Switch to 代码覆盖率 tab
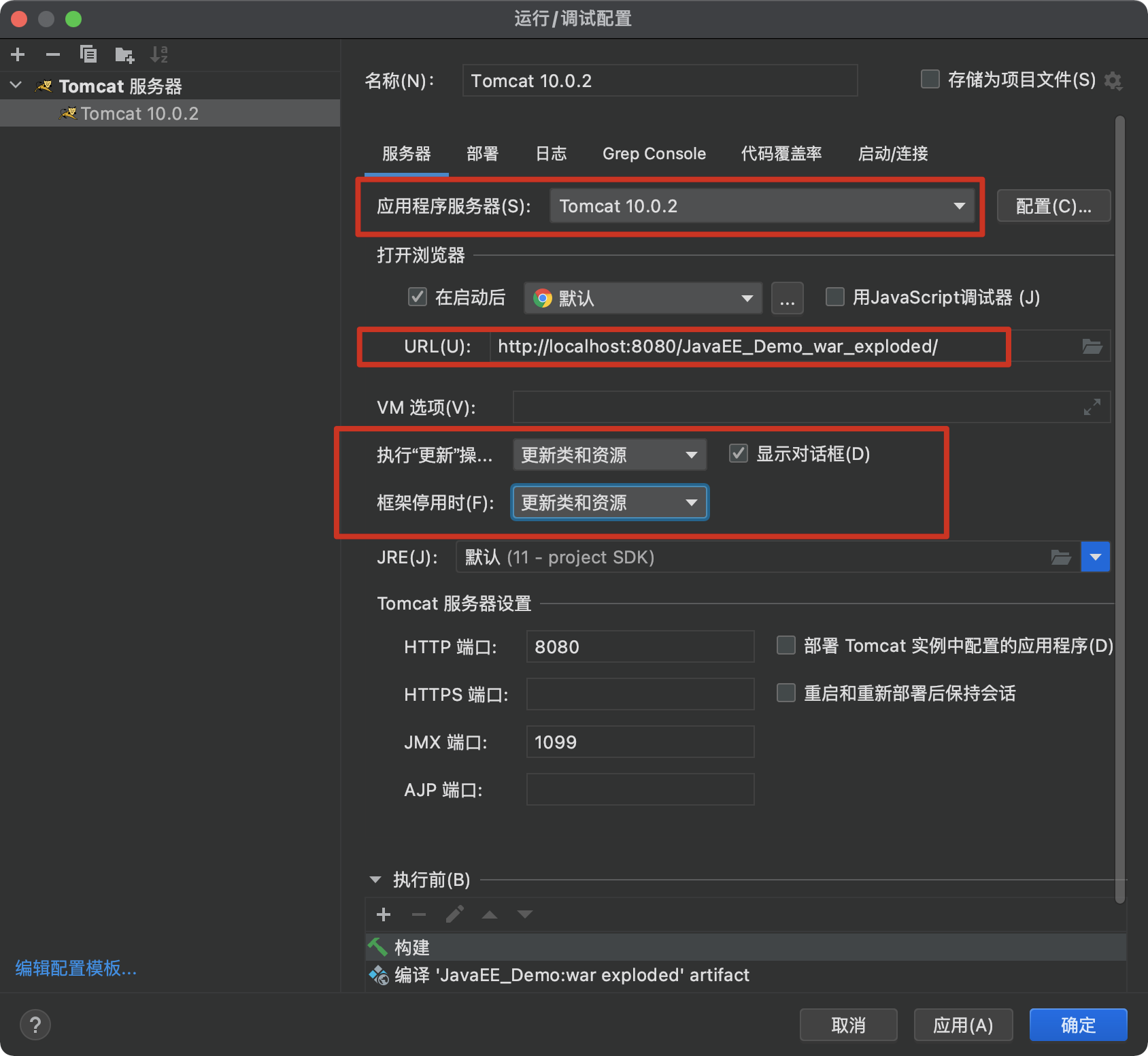Viewport: 1148px width, 1056px height. click(x=781, y=154)
